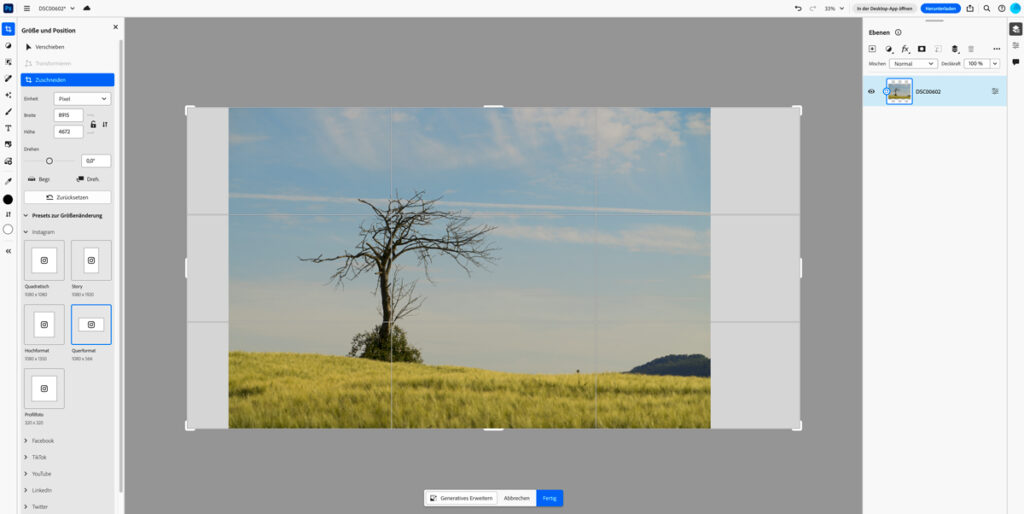The image size is (1024, 514).
Task: Add a new layer in Ebenen panel
Action: click(872, 49)
